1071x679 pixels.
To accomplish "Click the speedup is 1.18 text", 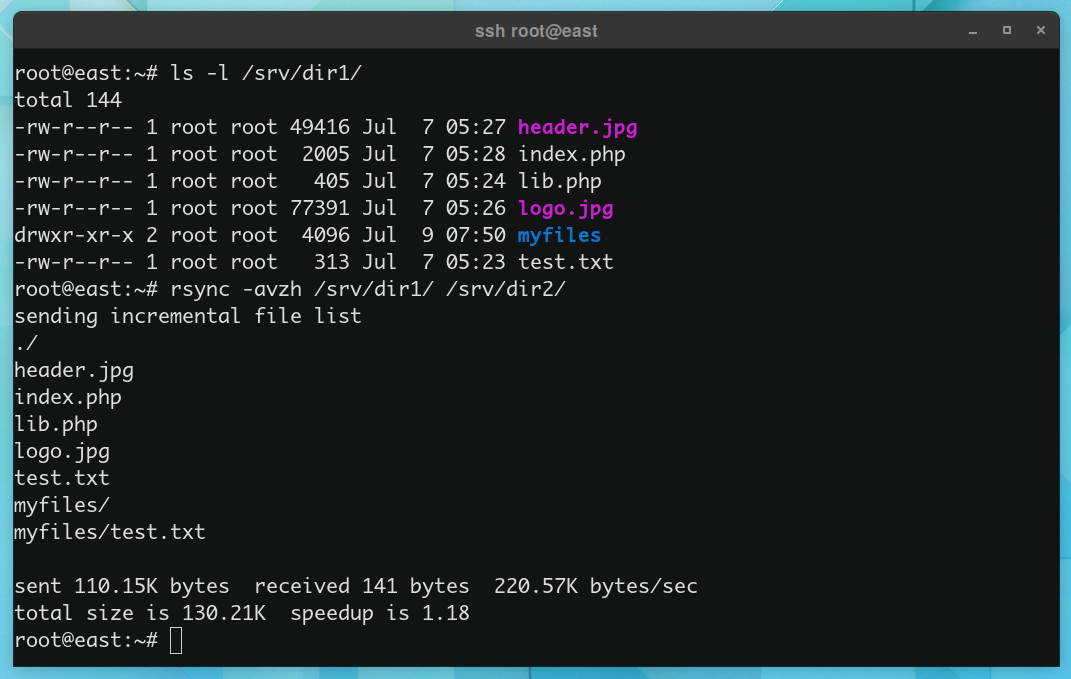I will pos(380,613).
